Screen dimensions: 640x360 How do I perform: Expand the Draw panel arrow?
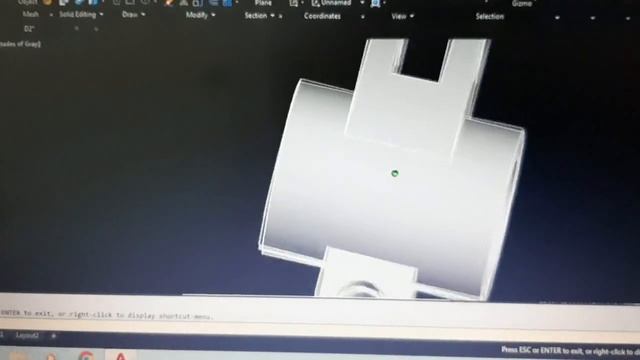pyautogui.click(x=143, y=14)
